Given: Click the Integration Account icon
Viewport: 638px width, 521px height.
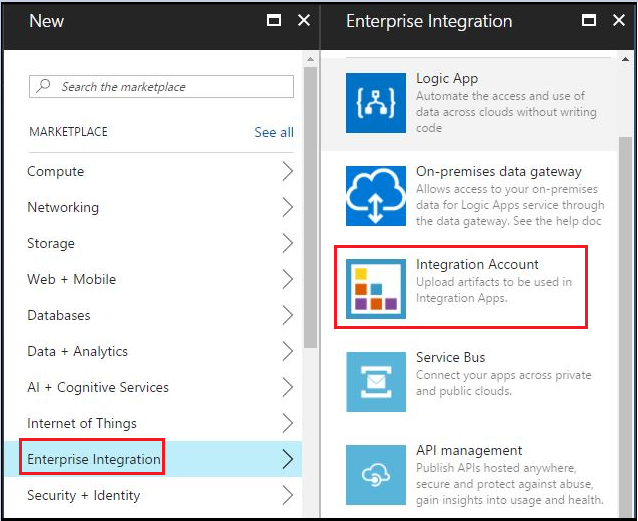Looking at the screenshot, I should tap(376, 289).
